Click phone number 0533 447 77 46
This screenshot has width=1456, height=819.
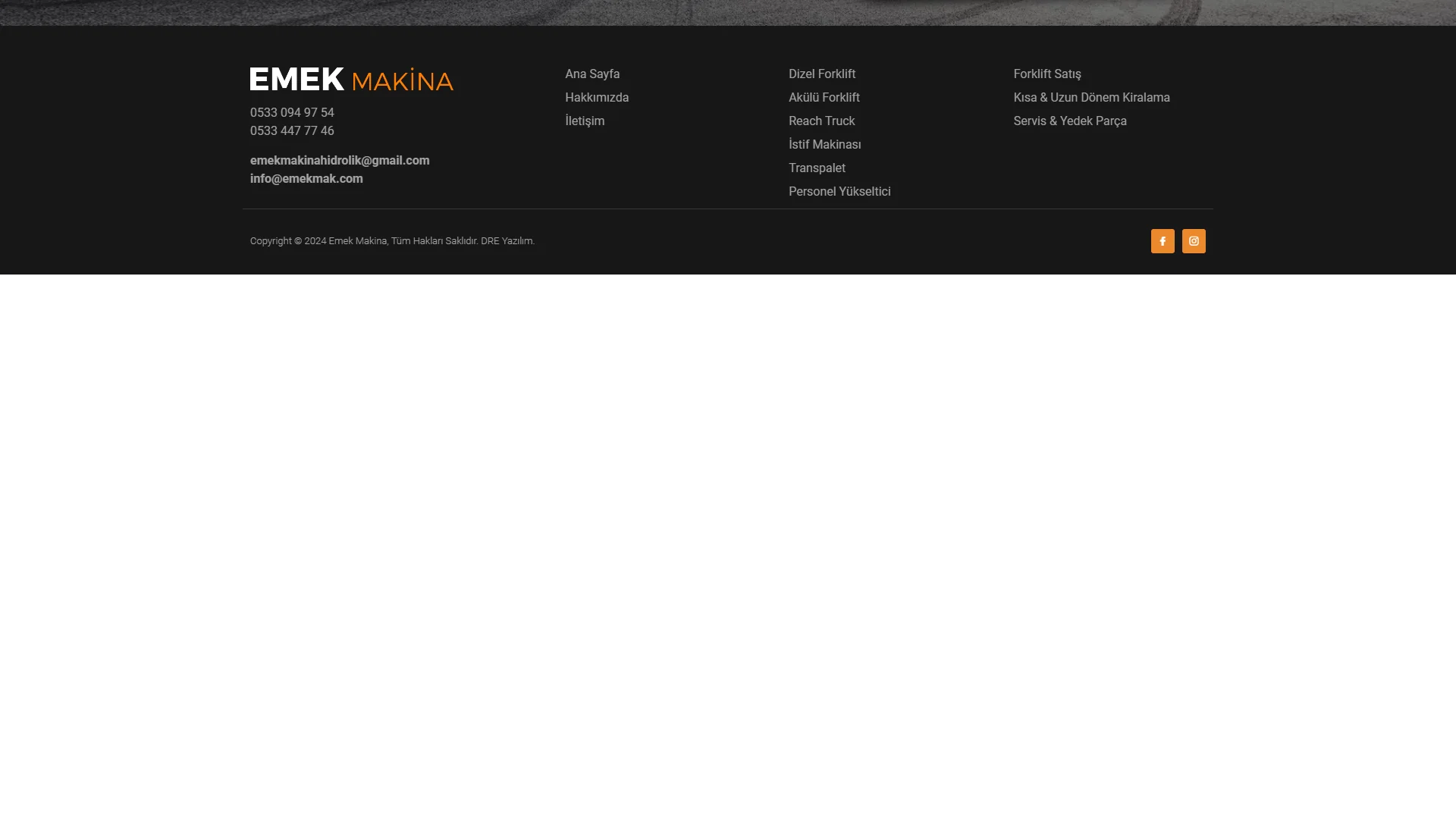(x=292, y=131)
